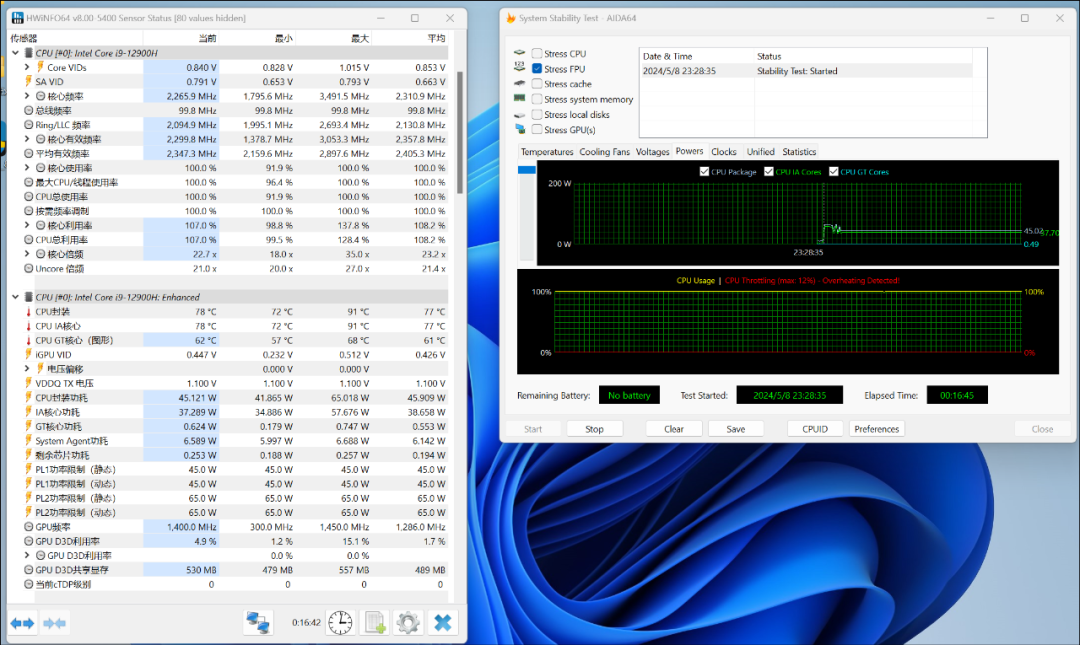Viewport: 1080px width, 645px height.
Task: Open the Cooling Fans tab
Action: point(604,152)
